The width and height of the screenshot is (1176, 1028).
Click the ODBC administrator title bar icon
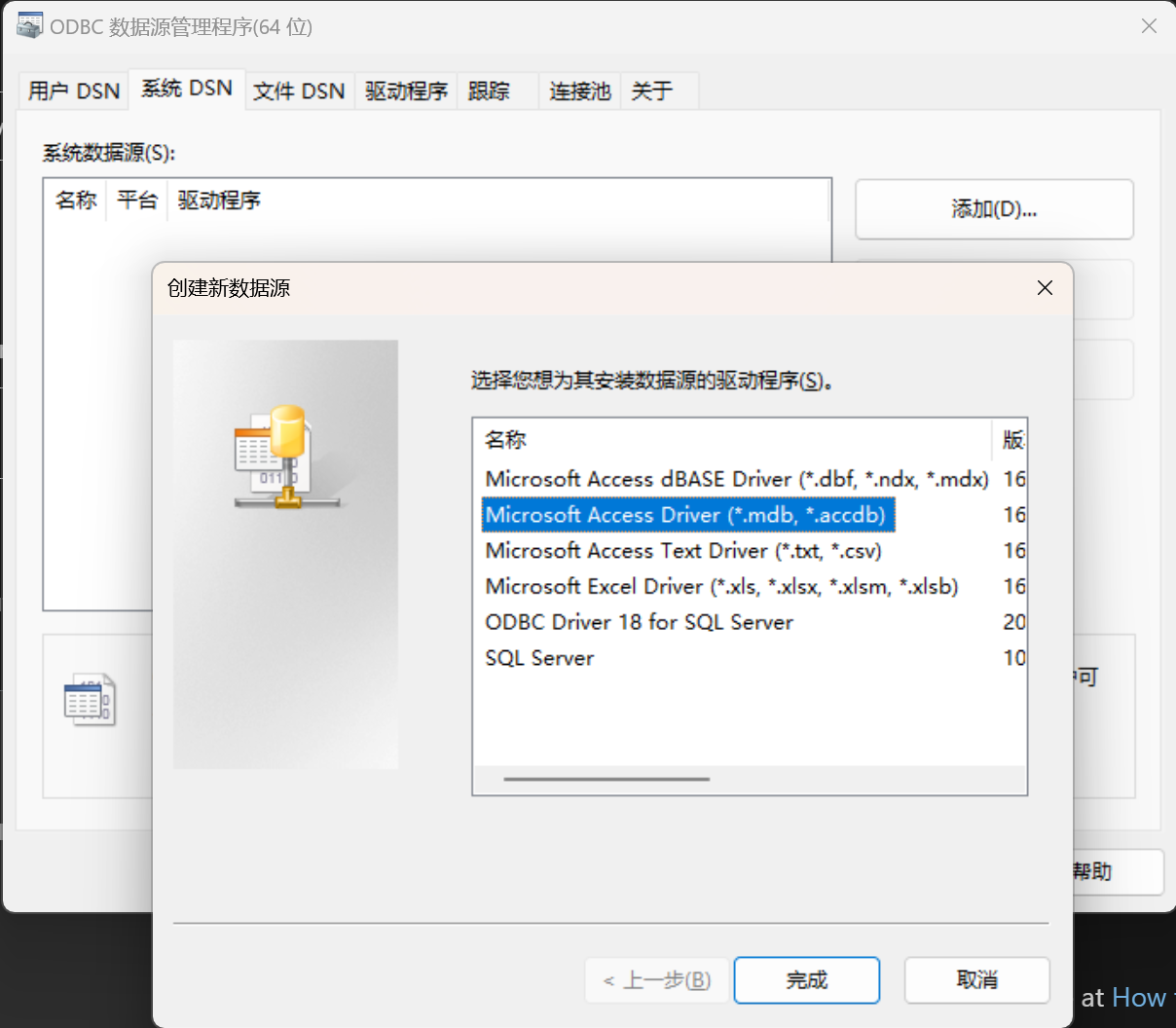click(30, 25)
